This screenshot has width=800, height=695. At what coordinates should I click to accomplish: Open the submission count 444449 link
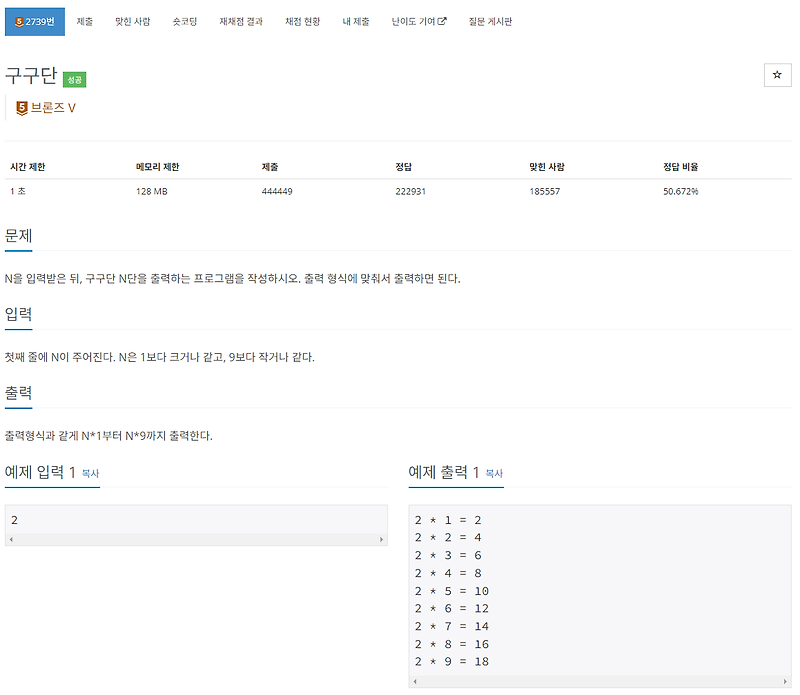pyautogui.click(x=275, y=191)
